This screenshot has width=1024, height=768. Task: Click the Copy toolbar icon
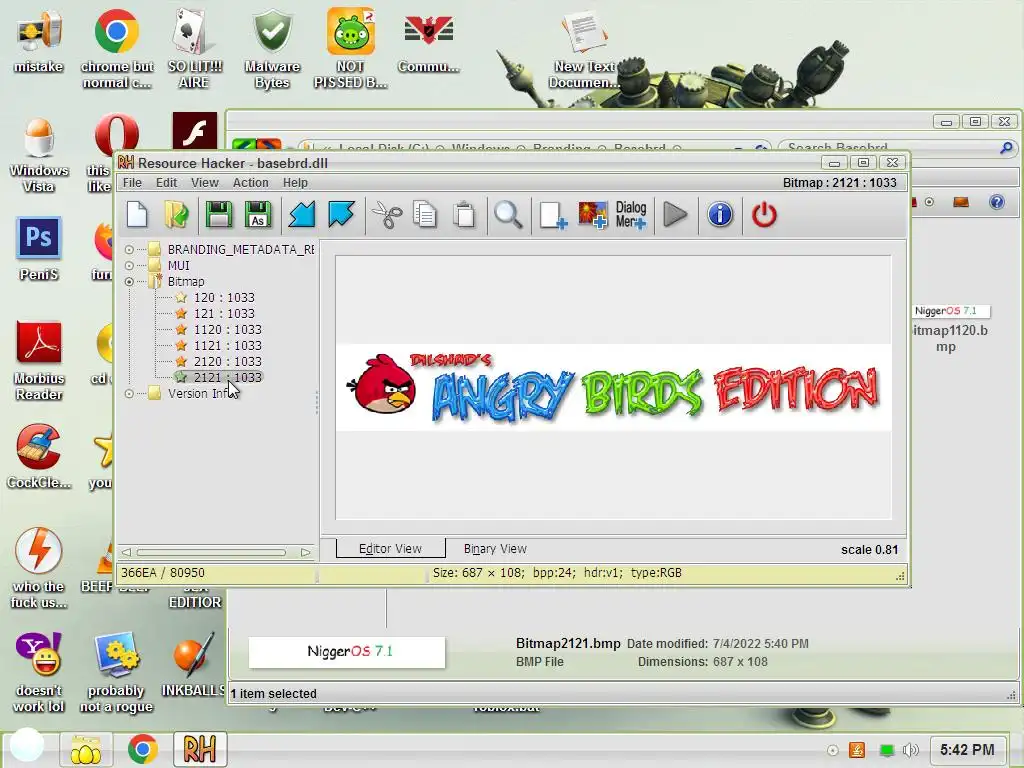[x=424, y=215]
